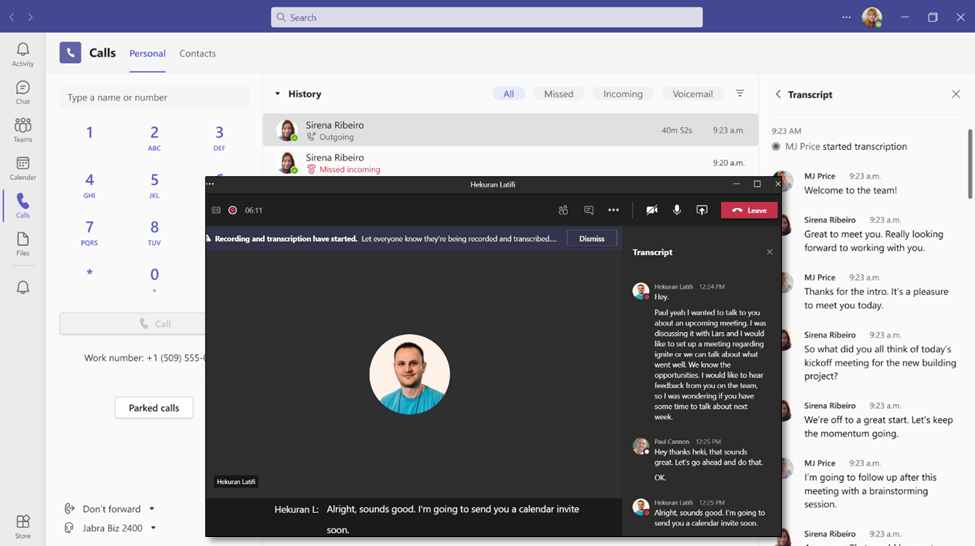Switch to the Personal tab
Screen dimensions: 975x546
[x=147, y=53]
